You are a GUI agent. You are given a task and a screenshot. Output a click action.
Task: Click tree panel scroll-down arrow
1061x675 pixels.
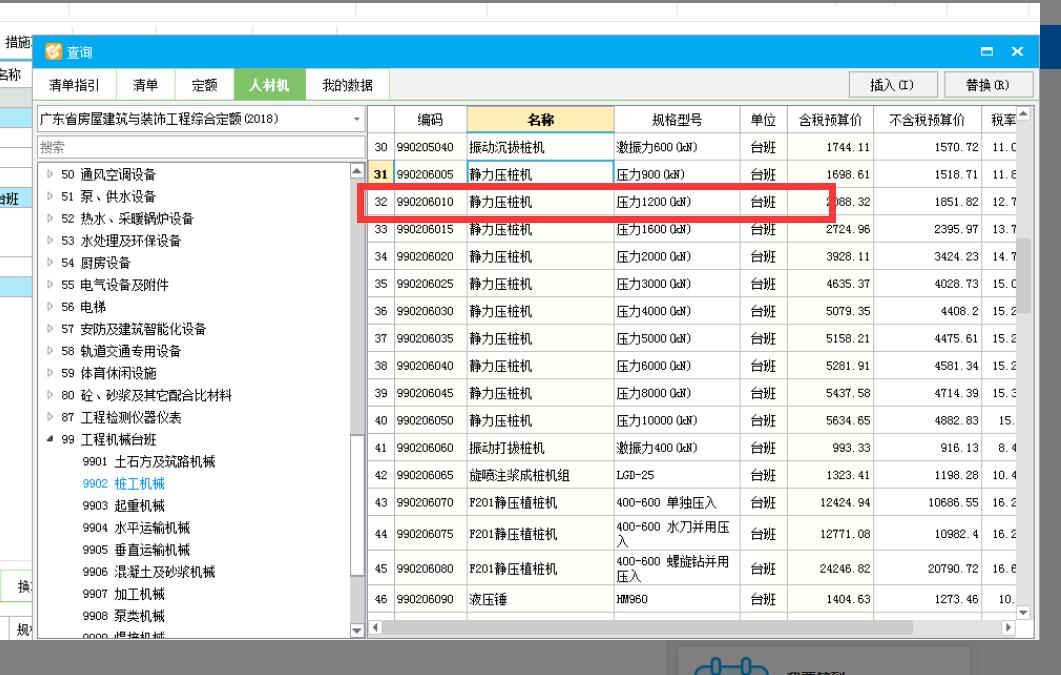click(x=357, y=630)
